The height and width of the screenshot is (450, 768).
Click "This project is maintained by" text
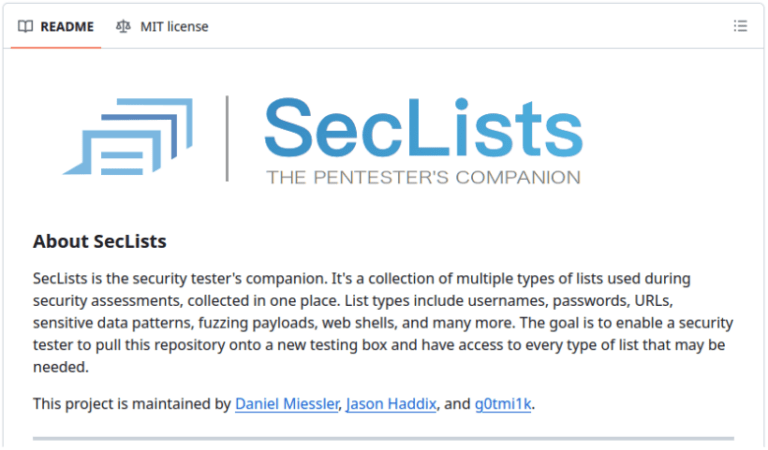(132, 405)
